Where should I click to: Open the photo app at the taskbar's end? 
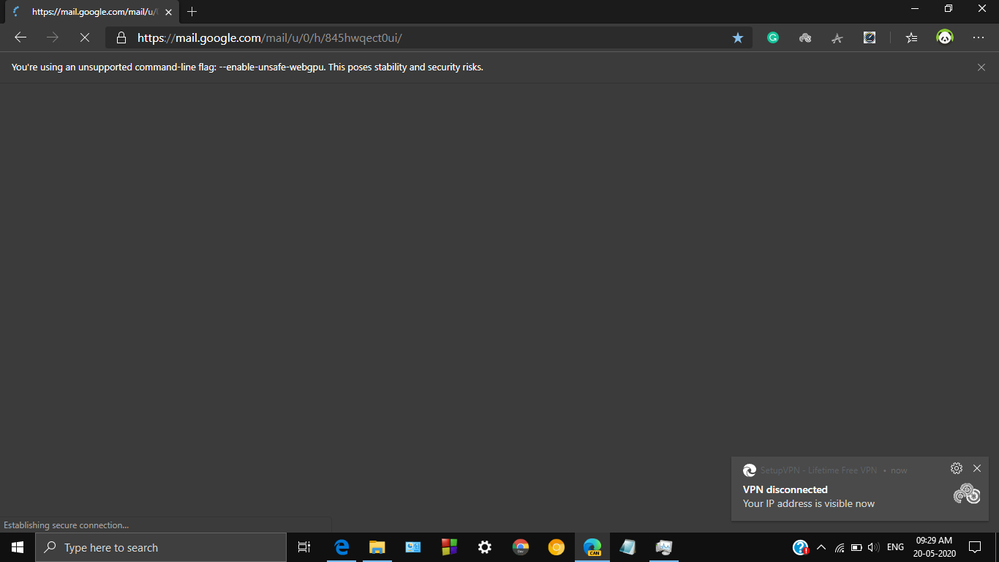pos(664,547)
